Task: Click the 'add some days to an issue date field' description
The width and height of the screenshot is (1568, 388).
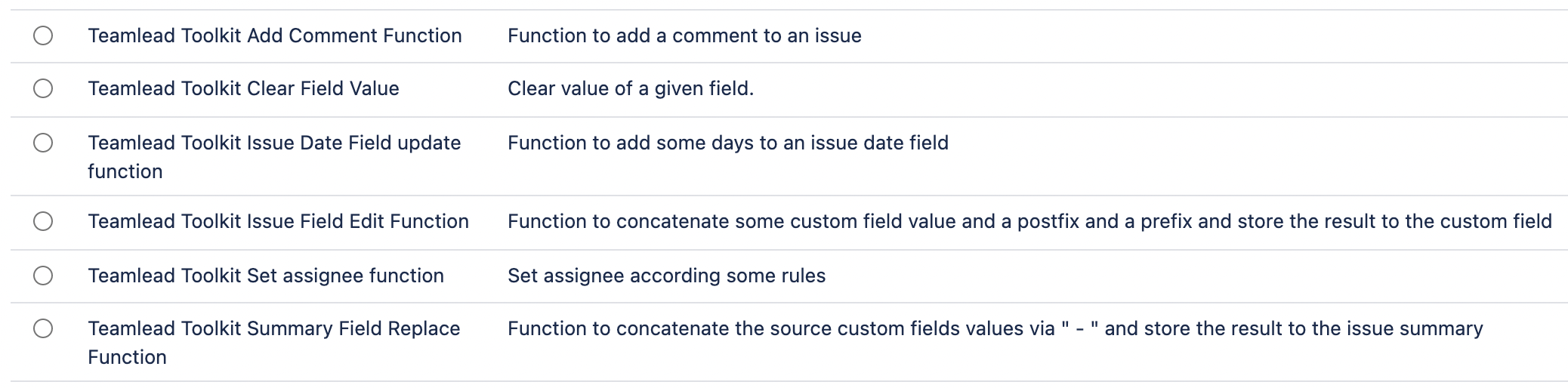Action: [727, 143]
